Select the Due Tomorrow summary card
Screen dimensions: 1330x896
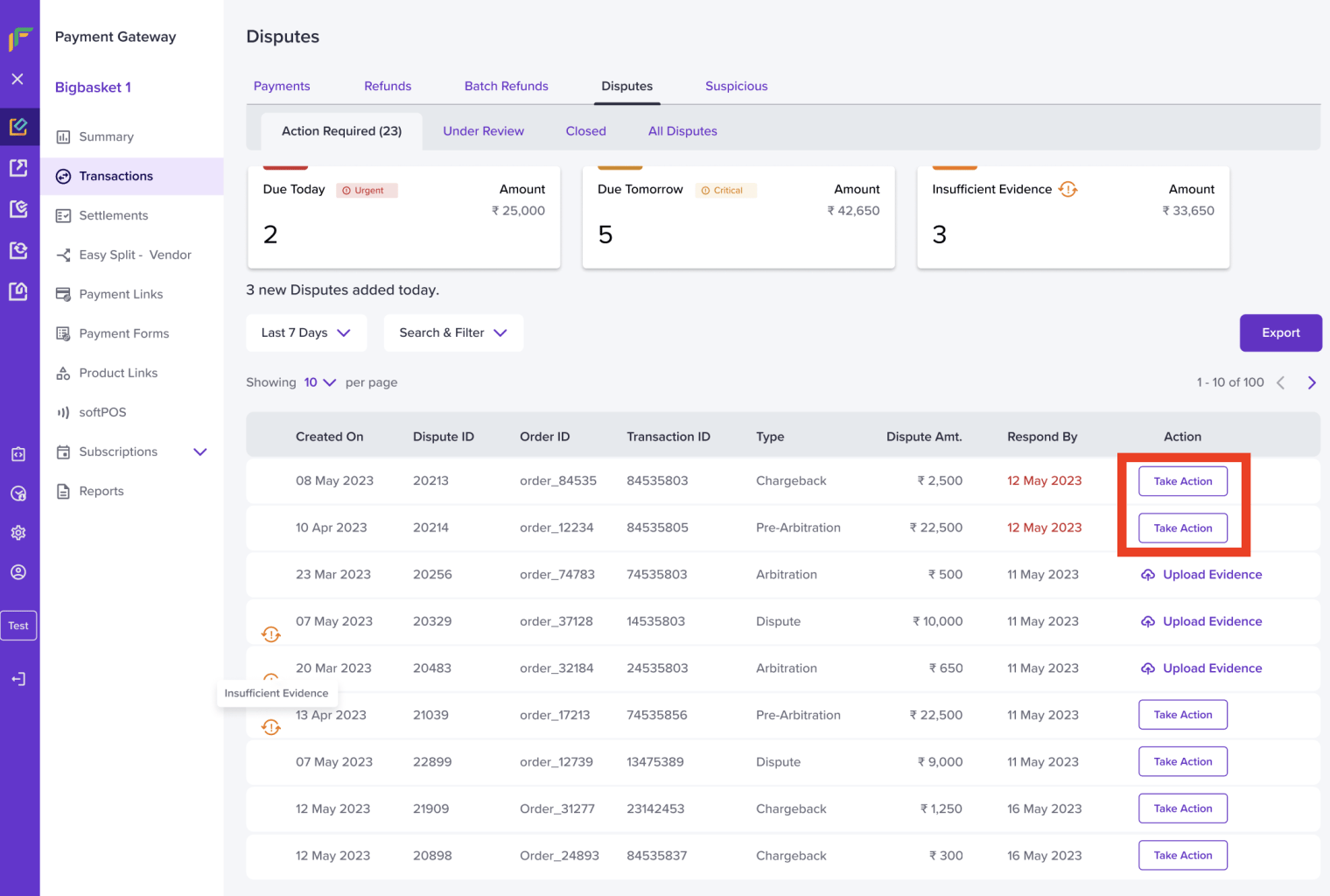738,217
